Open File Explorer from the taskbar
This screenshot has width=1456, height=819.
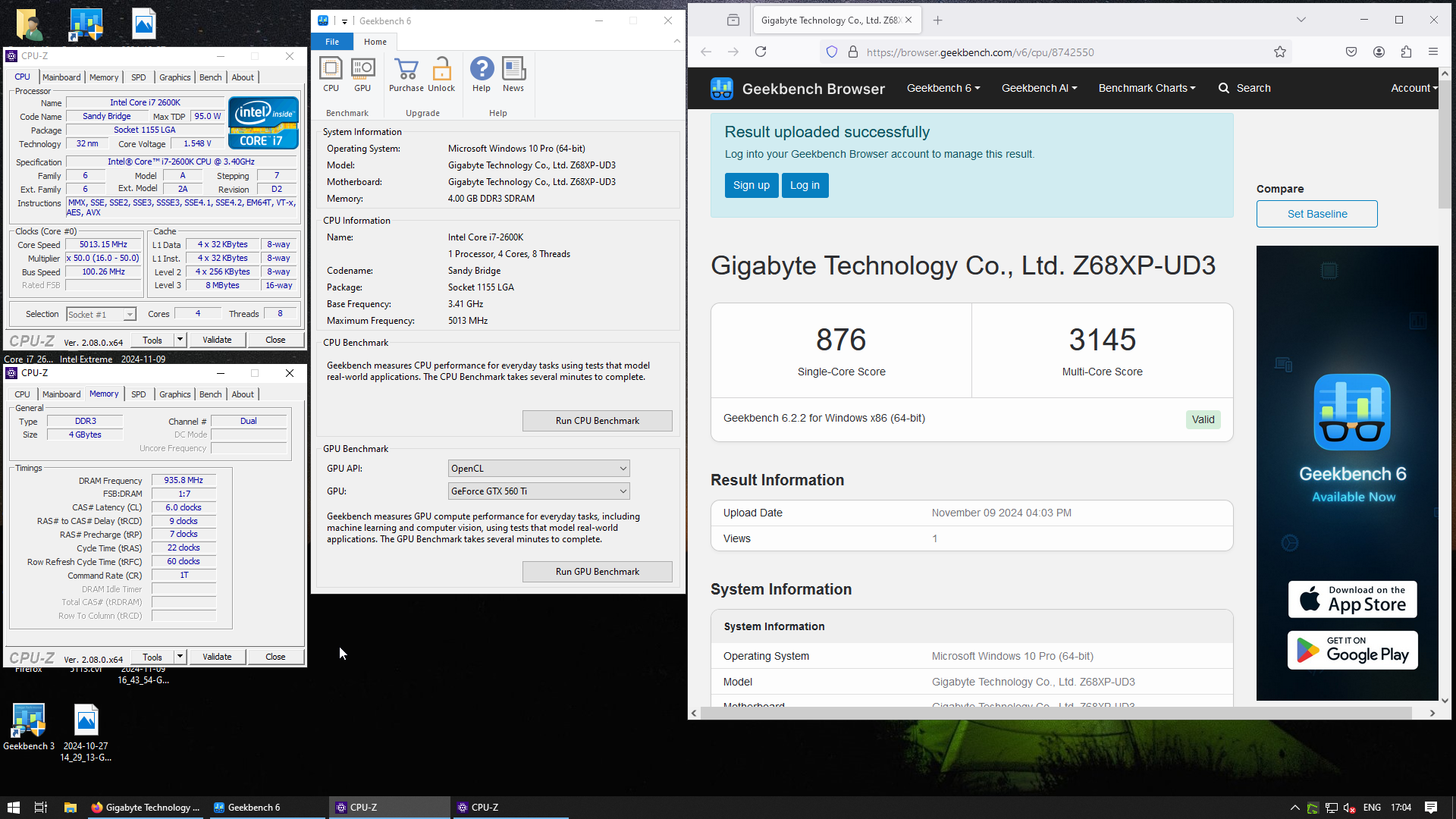point(70,808)
